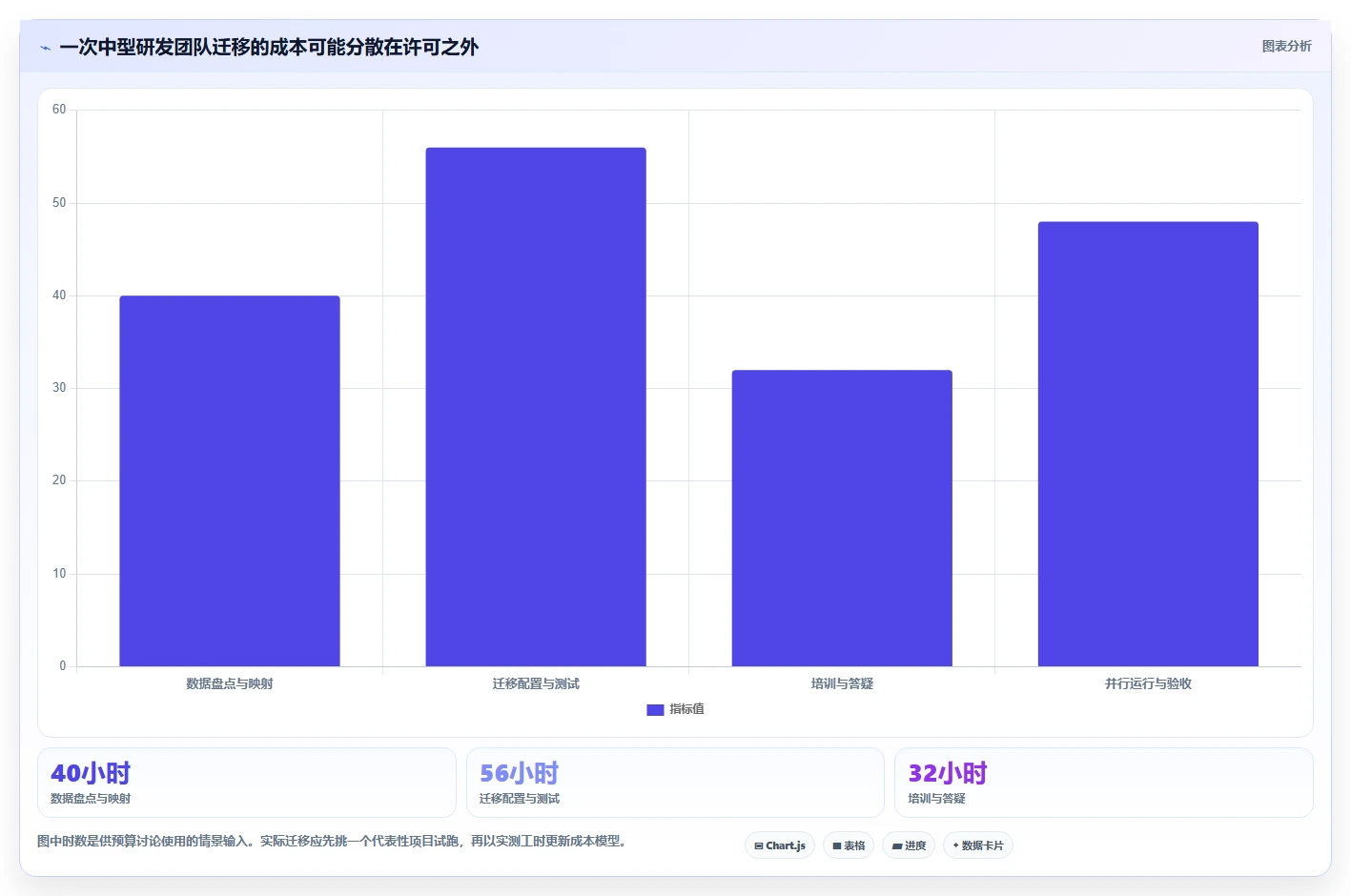
Task: Open the 32小时 stat card
Action: pos(1104,783)
